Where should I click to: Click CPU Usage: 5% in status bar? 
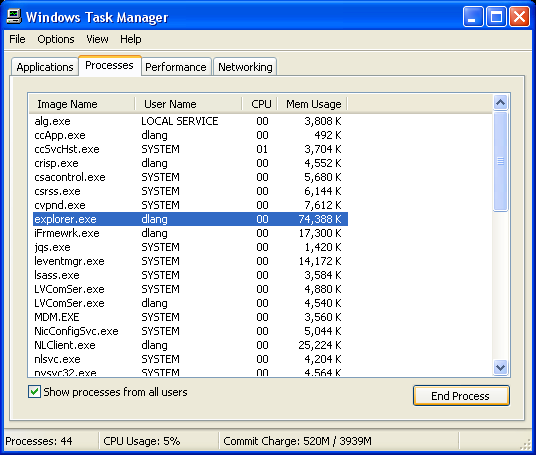tap(142, 441)
